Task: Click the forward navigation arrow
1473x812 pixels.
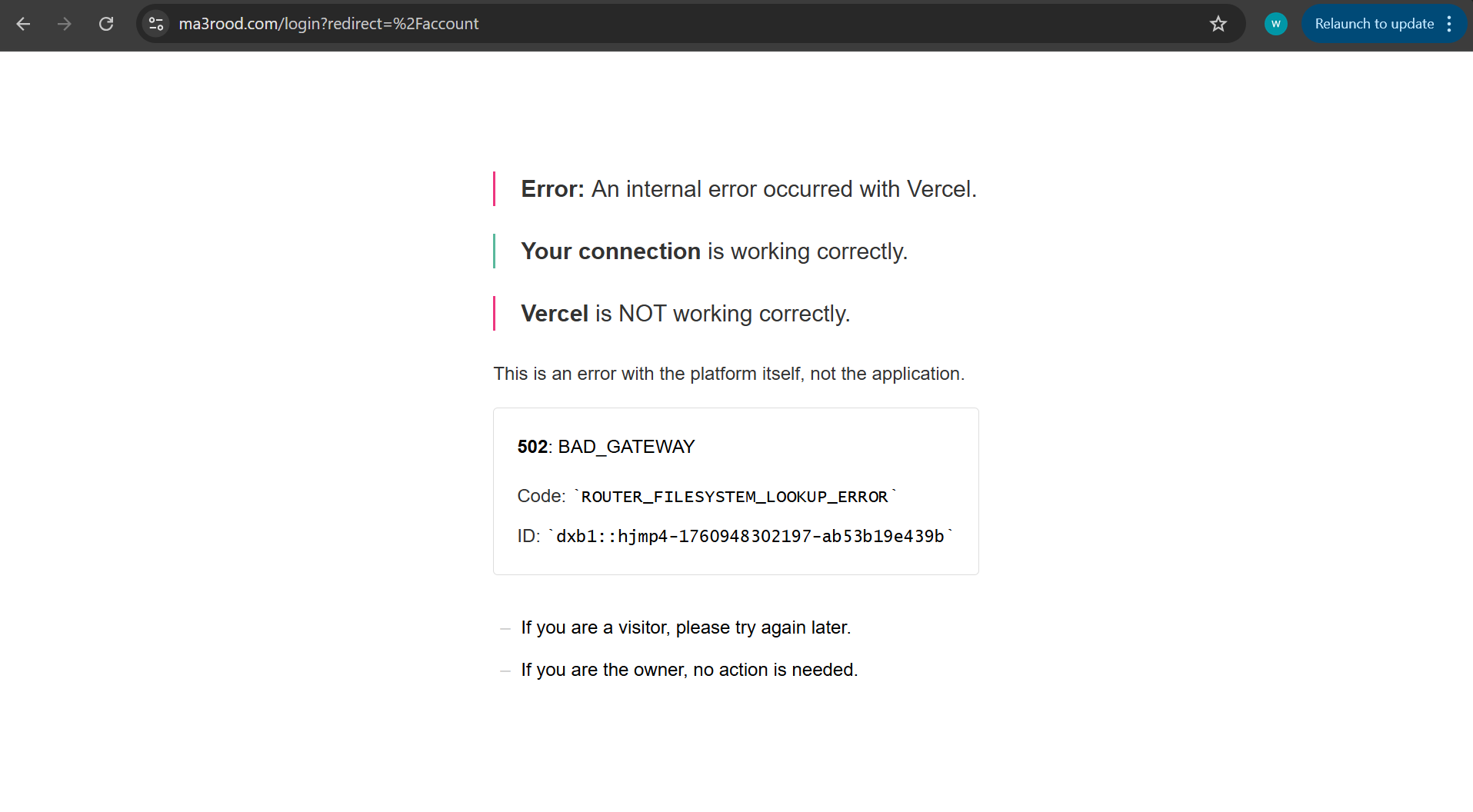Action: click(x=65, y=24)
